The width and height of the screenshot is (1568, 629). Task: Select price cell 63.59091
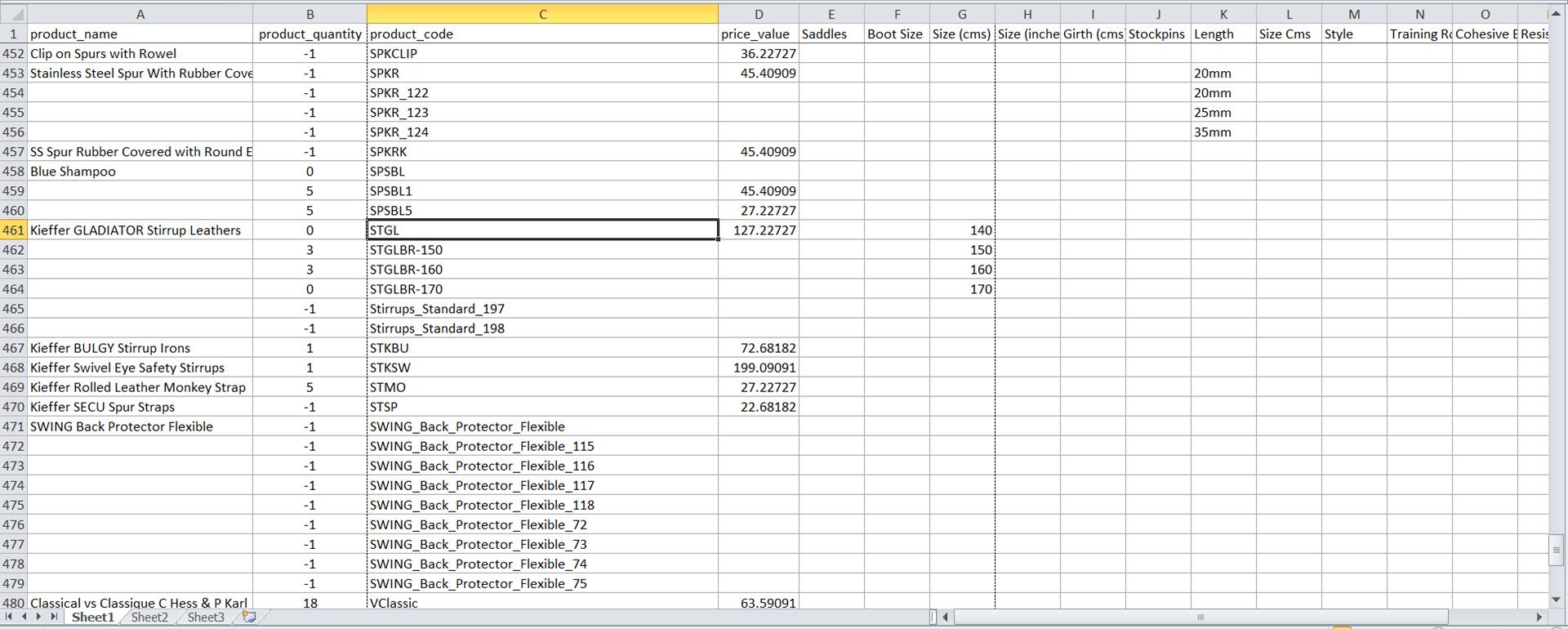[759, 602]
